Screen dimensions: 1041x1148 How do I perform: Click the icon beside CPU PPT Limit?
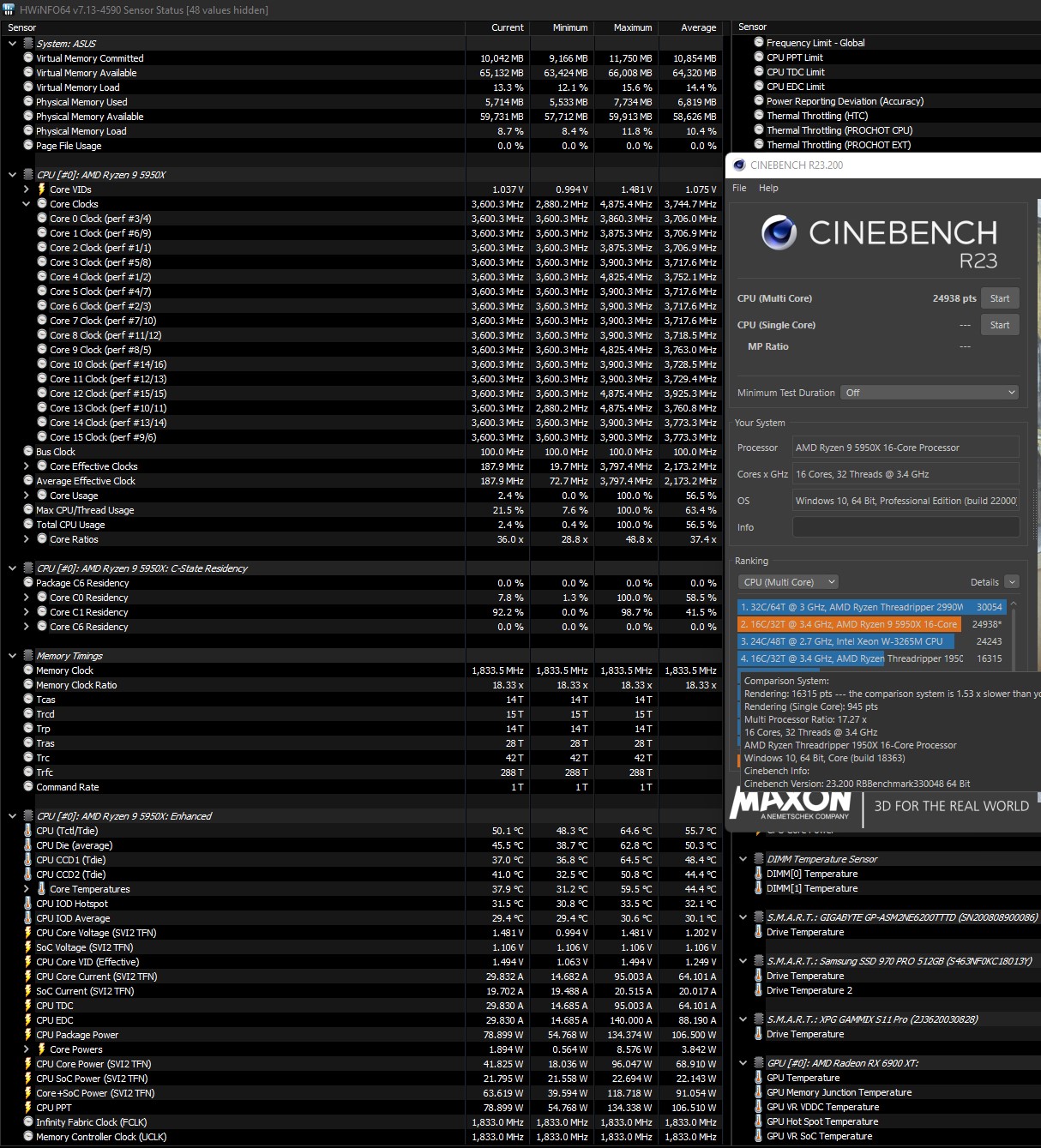pyautogui.click(x=759, y=57)
